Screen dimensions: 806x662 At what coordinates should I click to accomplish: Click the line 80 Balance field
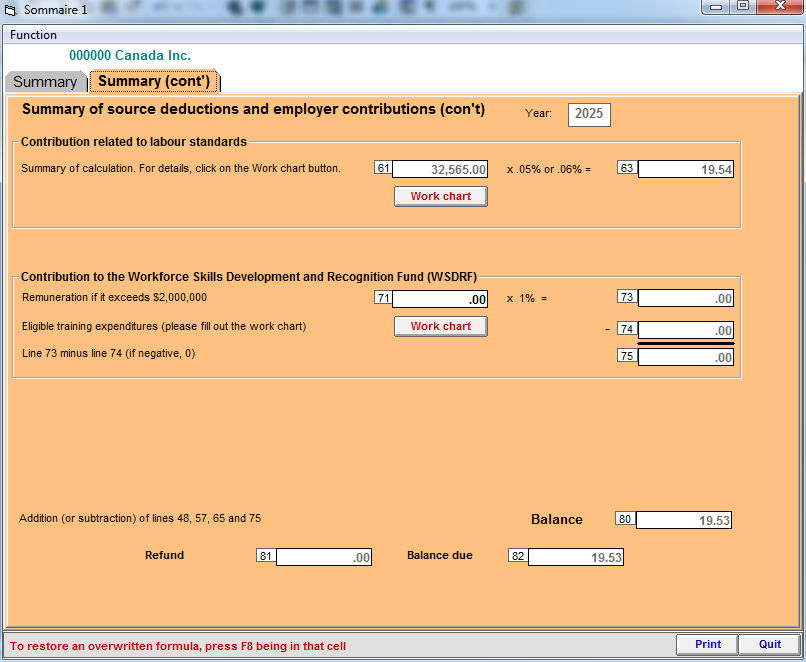pos(683,520)
